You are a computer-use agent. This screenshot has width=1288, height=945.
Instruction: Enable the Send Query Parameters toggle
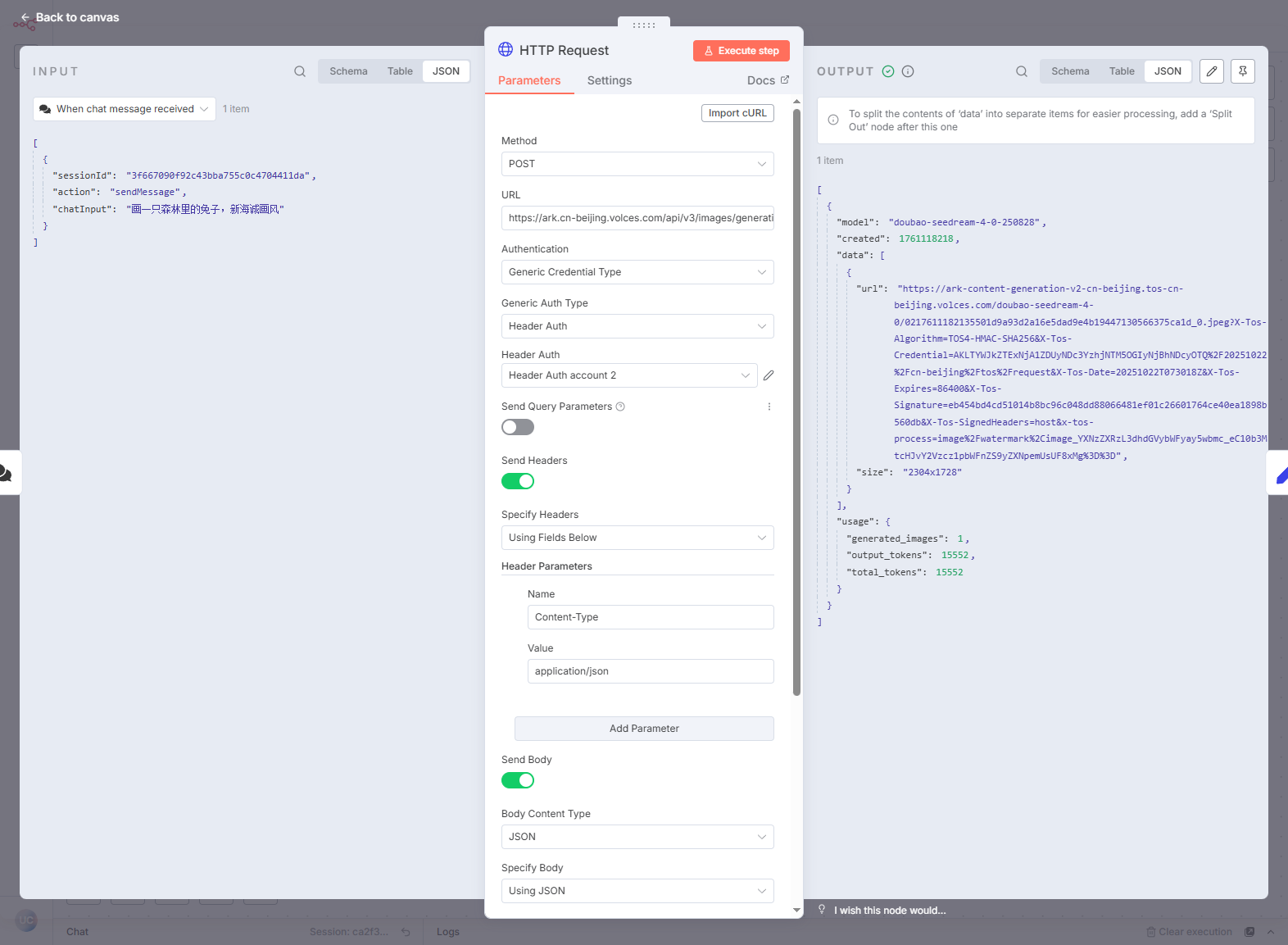coord(518,427)
